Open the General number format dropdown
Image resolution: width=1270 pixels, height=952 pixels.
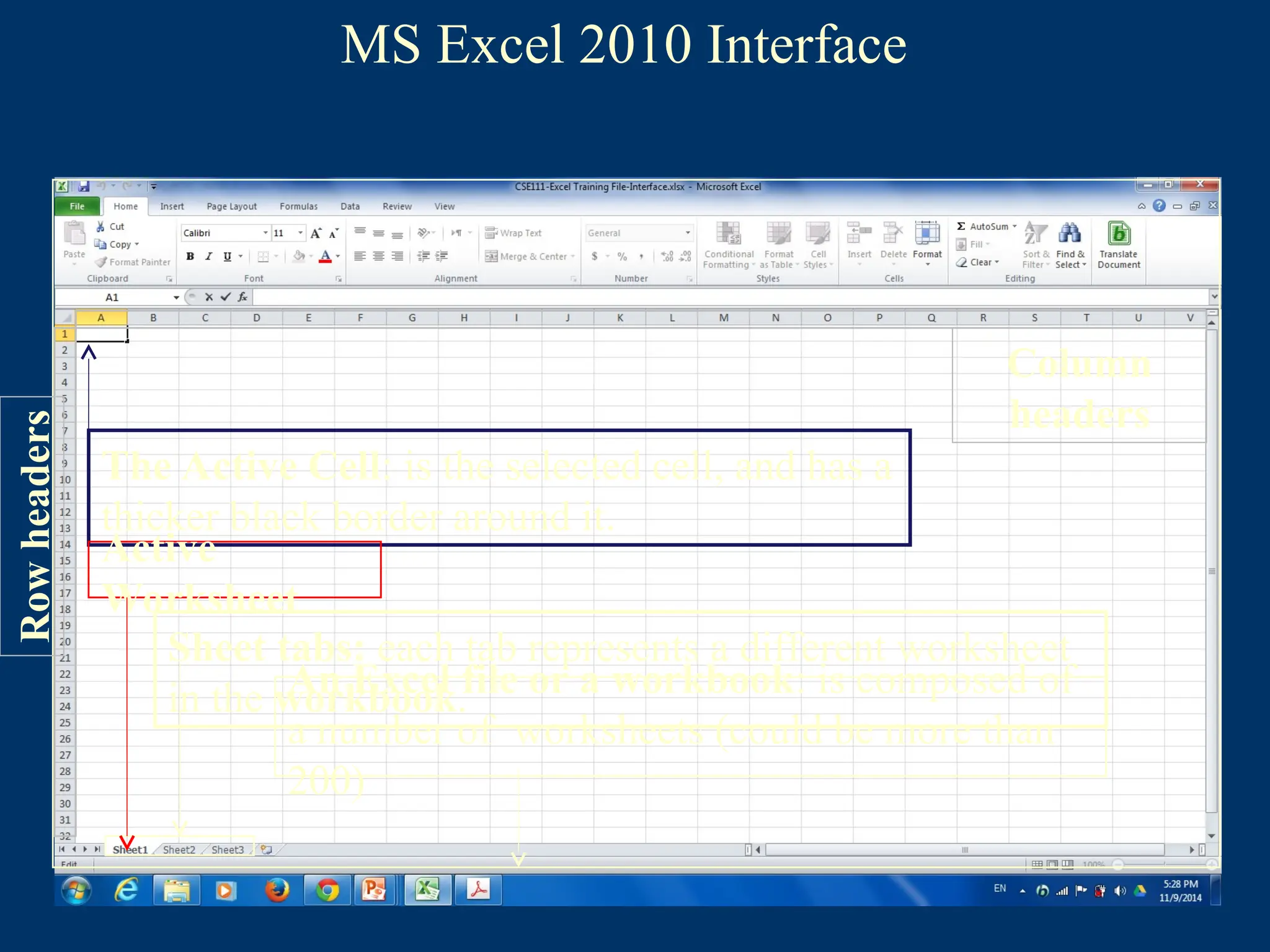[688, 233]
